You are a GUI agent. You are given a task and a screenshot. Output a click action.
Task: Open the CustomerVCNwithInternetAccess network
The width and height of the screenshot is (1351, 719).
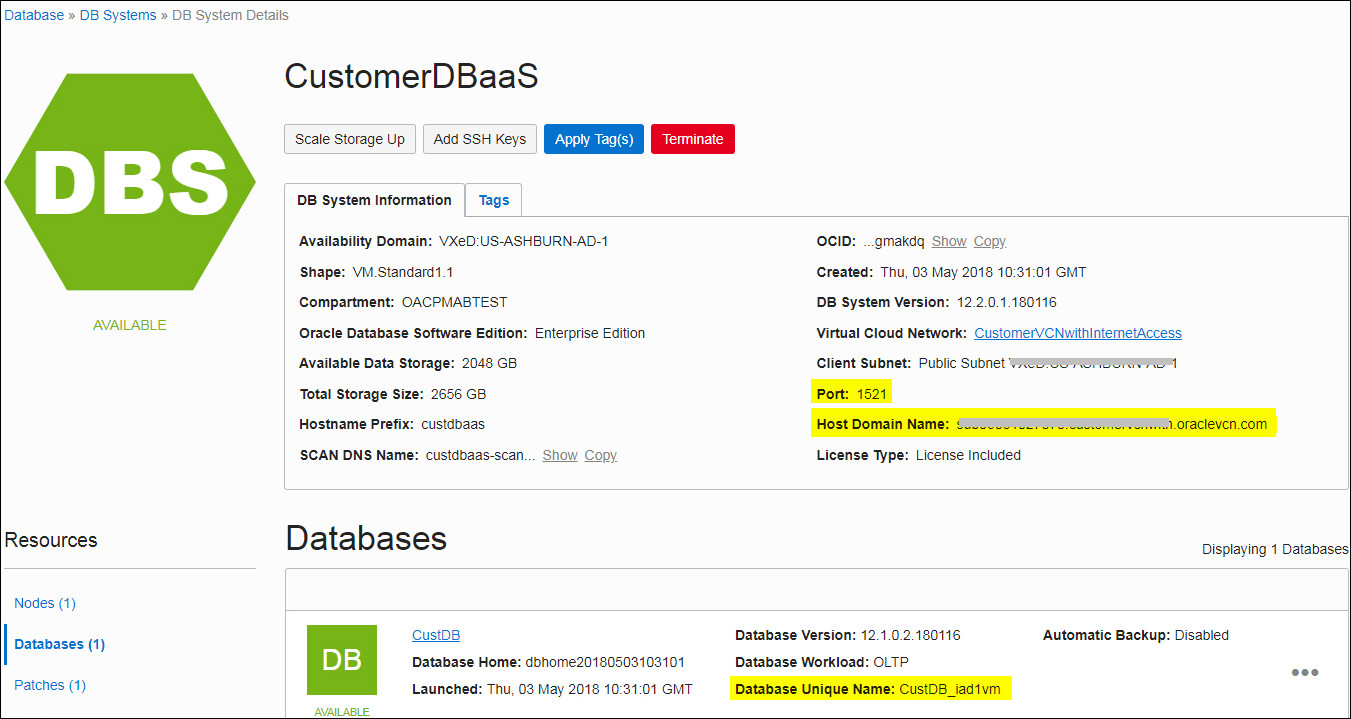click(x=1078, y=333)
